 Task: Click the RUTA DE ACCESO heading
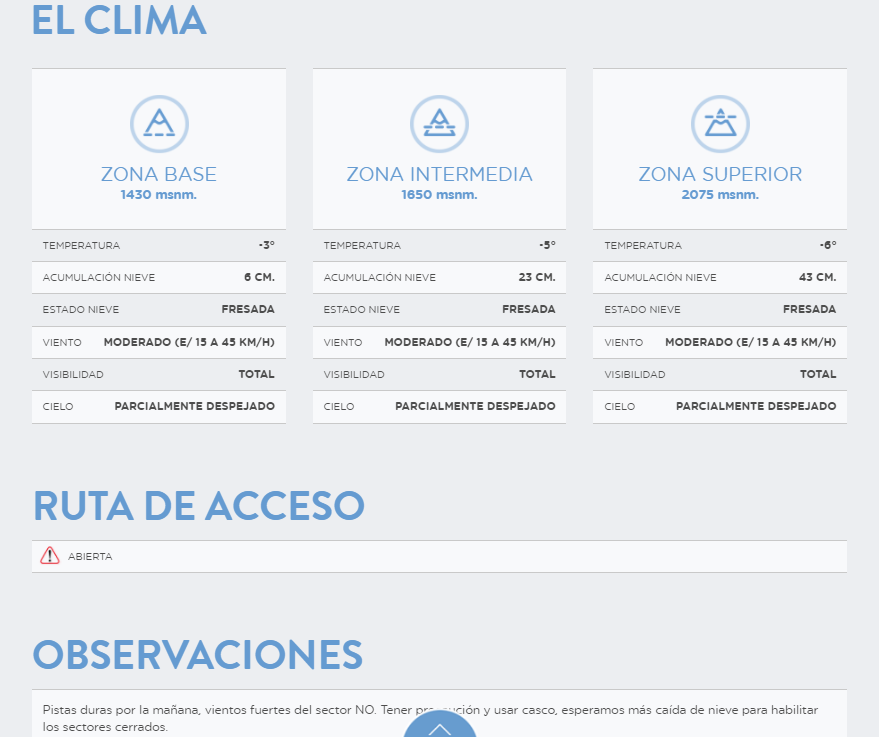[x=199, y=505]
